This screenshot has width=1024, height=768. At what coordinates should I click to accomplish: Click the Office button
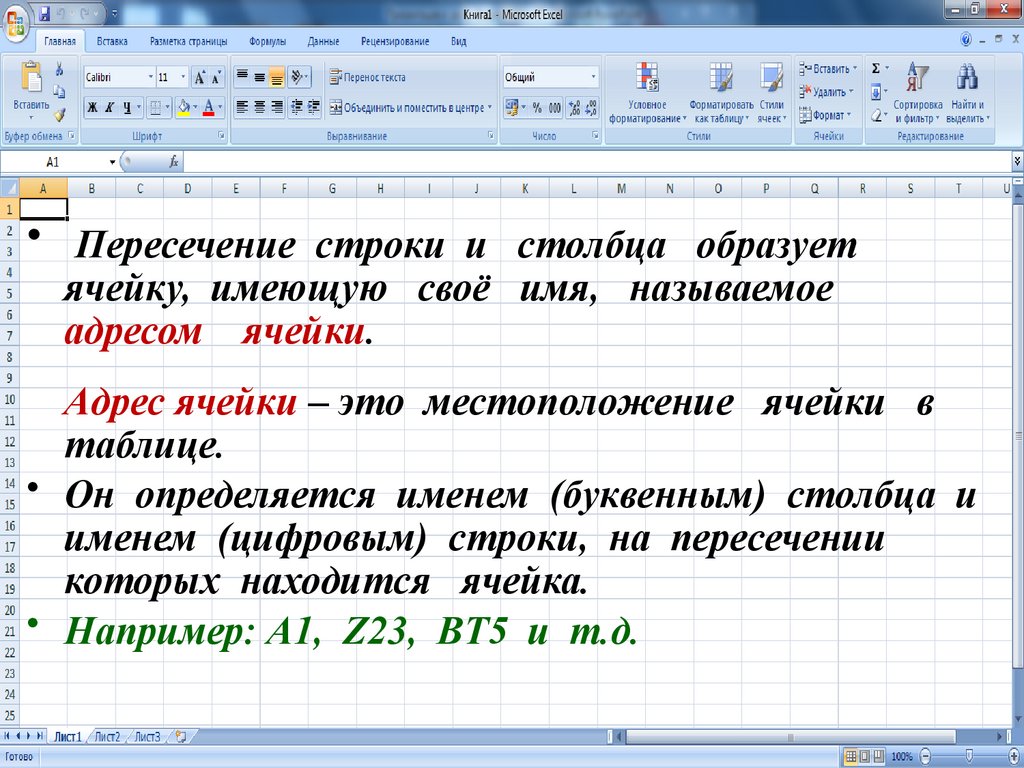pyautogui.click(x=14, y=24)
